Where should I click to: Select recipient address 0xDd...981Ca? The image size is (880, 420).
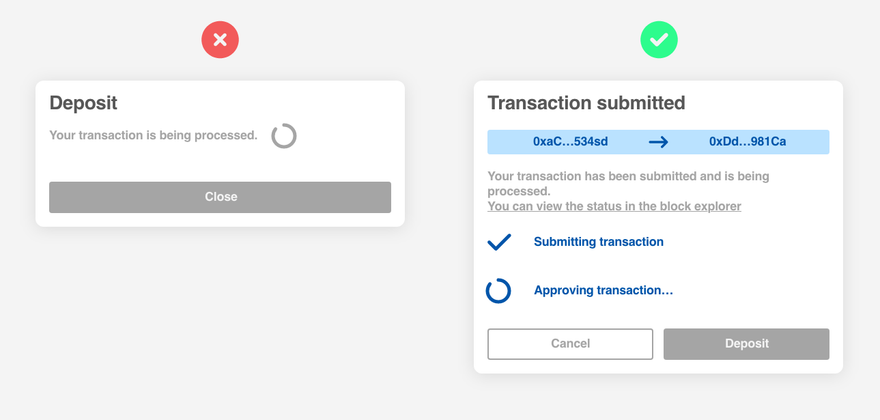click(748, 141)
